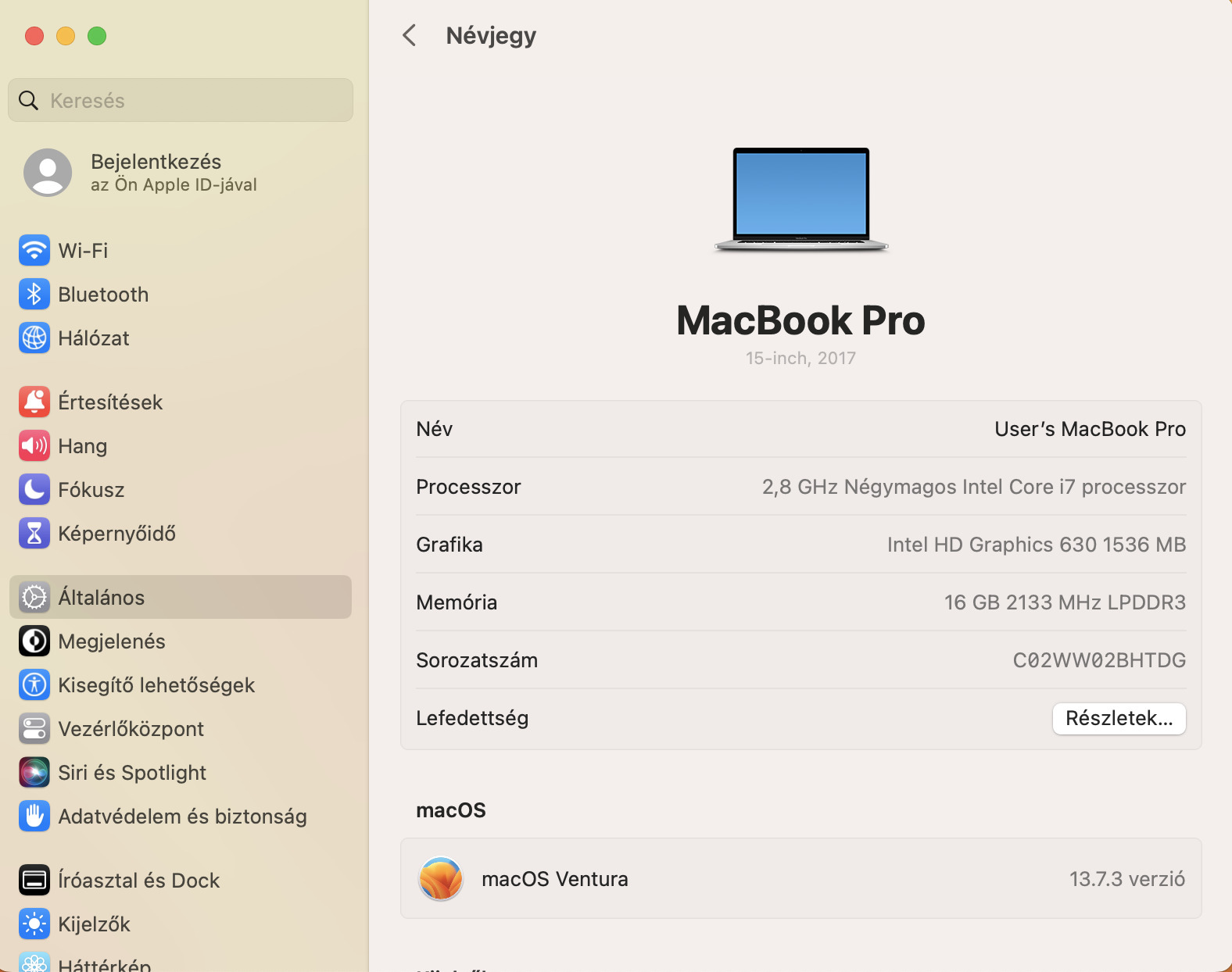Open the Adatvédelem és biztonság hand icon

pyautogui.click(x=34, y=817)
